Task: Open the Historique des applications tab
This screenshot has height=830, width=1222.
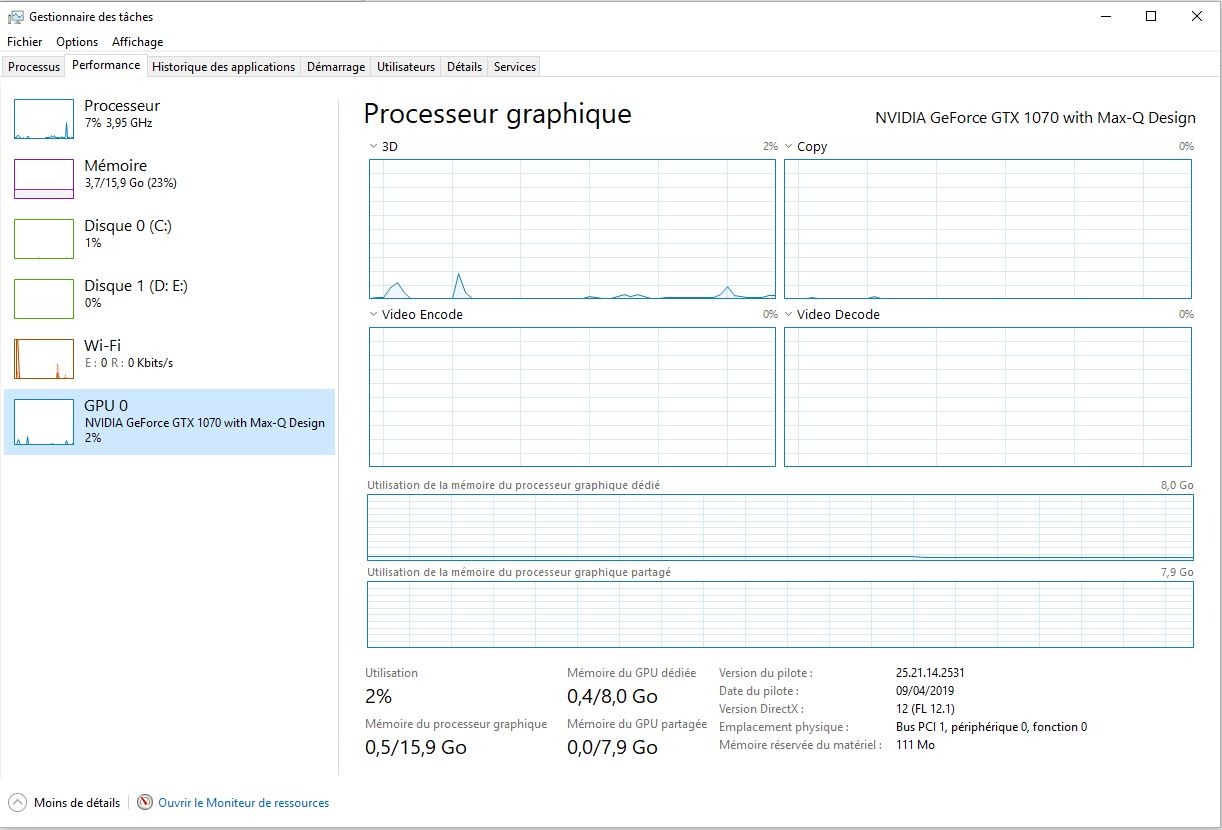Action: tap(223, 67)
